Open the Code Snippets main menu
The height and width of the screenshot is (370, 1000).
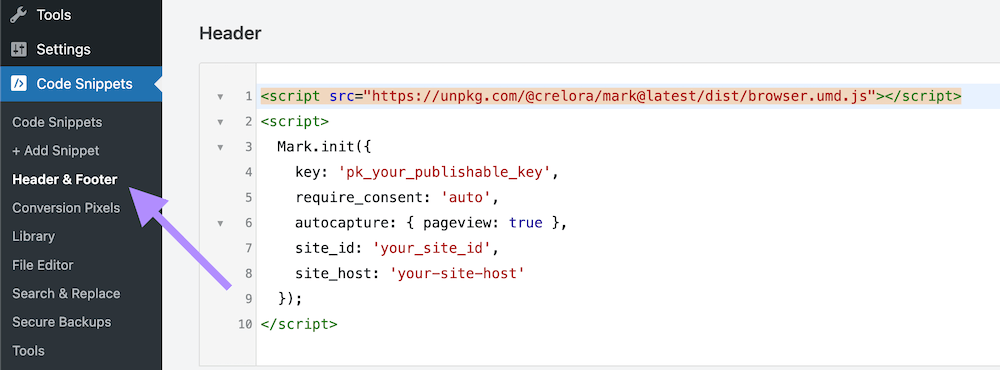click(x=81, y=84)
